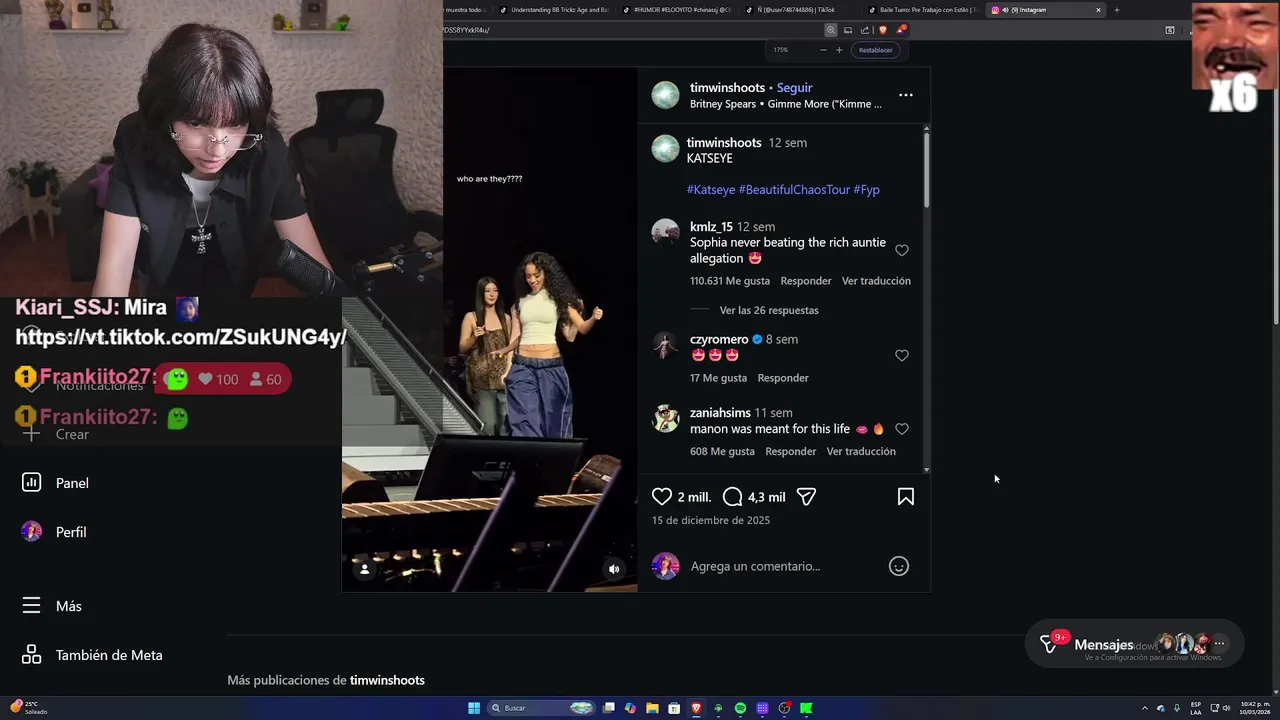Screen dimensions: 1280x720
Task: Switch to the #HUMOR #ELOOYITO tab
Action: 677,10
